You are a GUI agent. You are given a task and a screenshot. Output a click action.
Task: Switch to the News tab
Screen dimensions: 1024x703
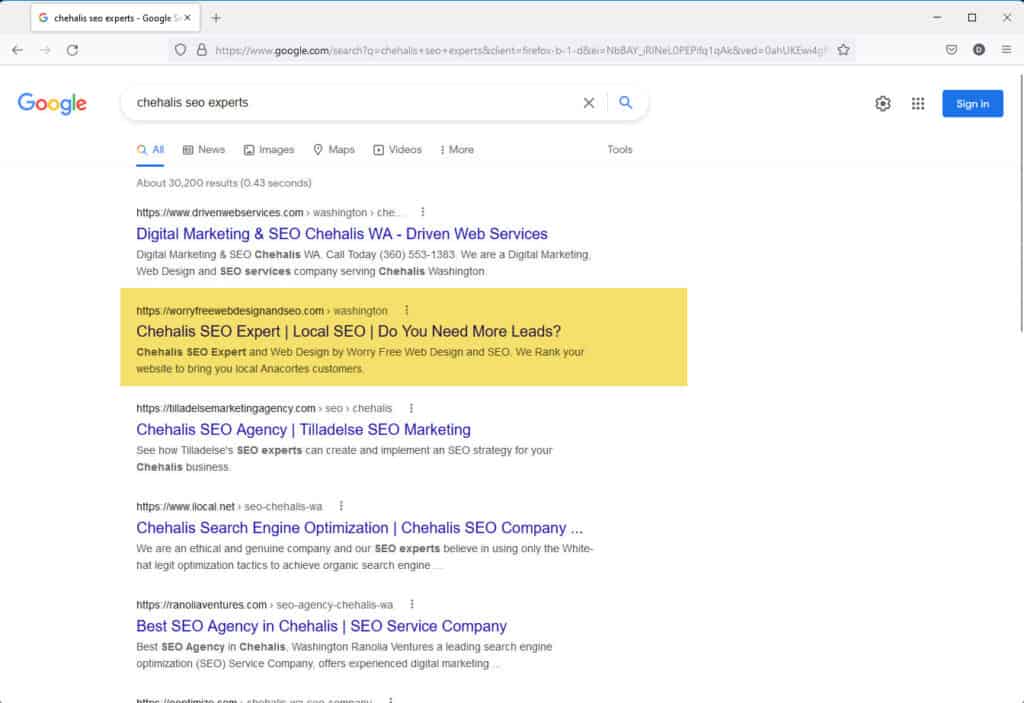click(x=204, y=150)
